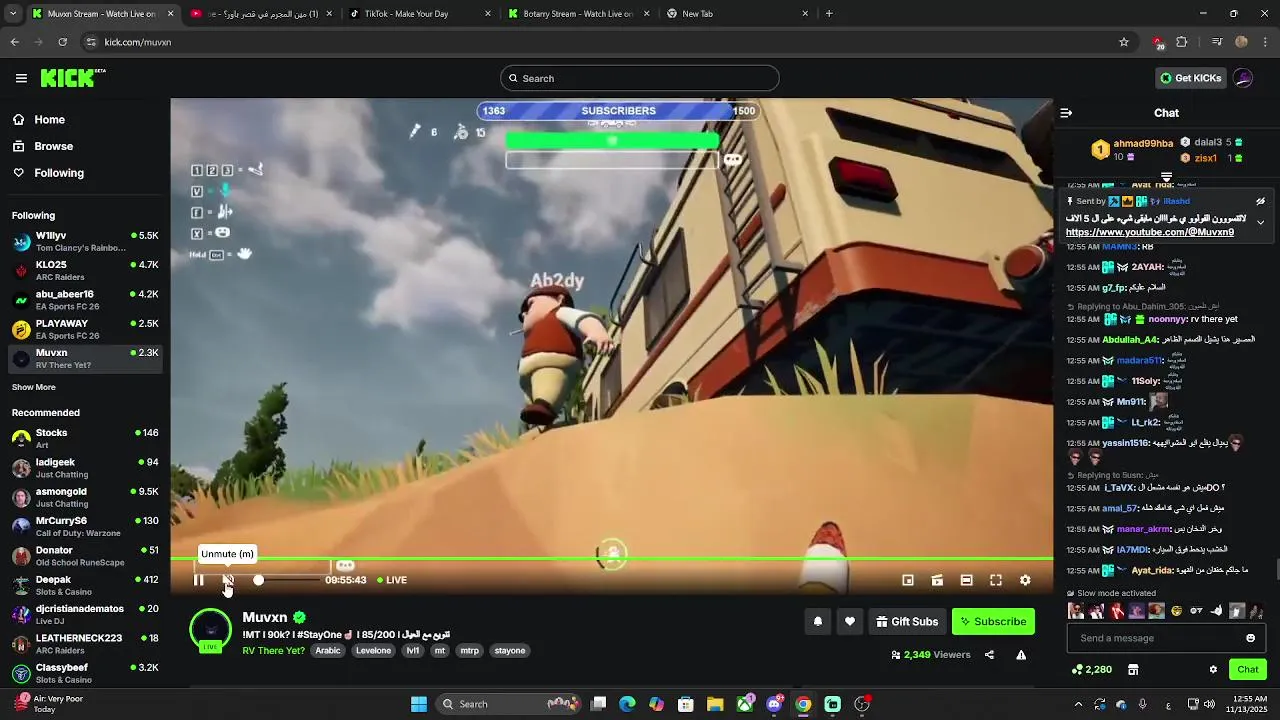The height and width of the screenshot is (720, 1280).
Task: Click the green Chat send button
Action: (x=1248, y=670)
